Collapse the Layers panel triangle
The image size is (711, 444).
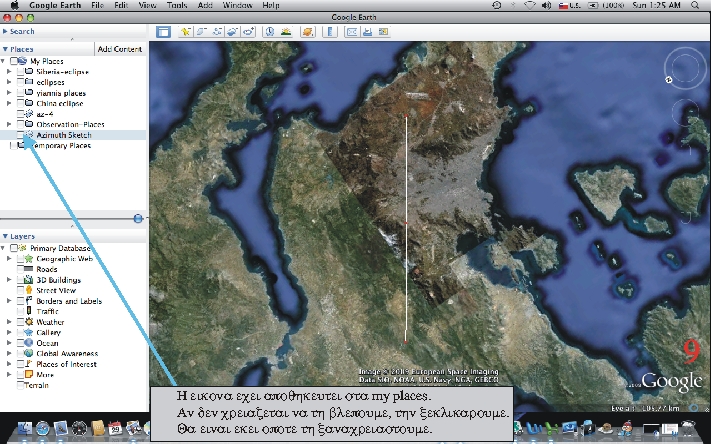(x=5, y=236)
